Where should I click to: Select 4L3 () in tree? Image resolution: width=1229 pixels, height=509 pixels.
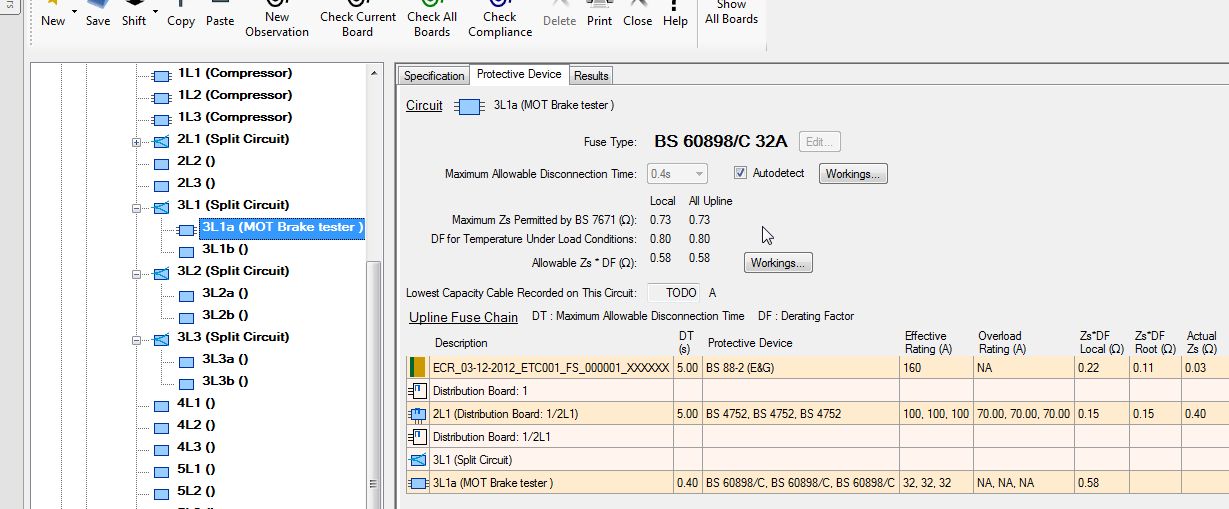[x=196, y=447]
